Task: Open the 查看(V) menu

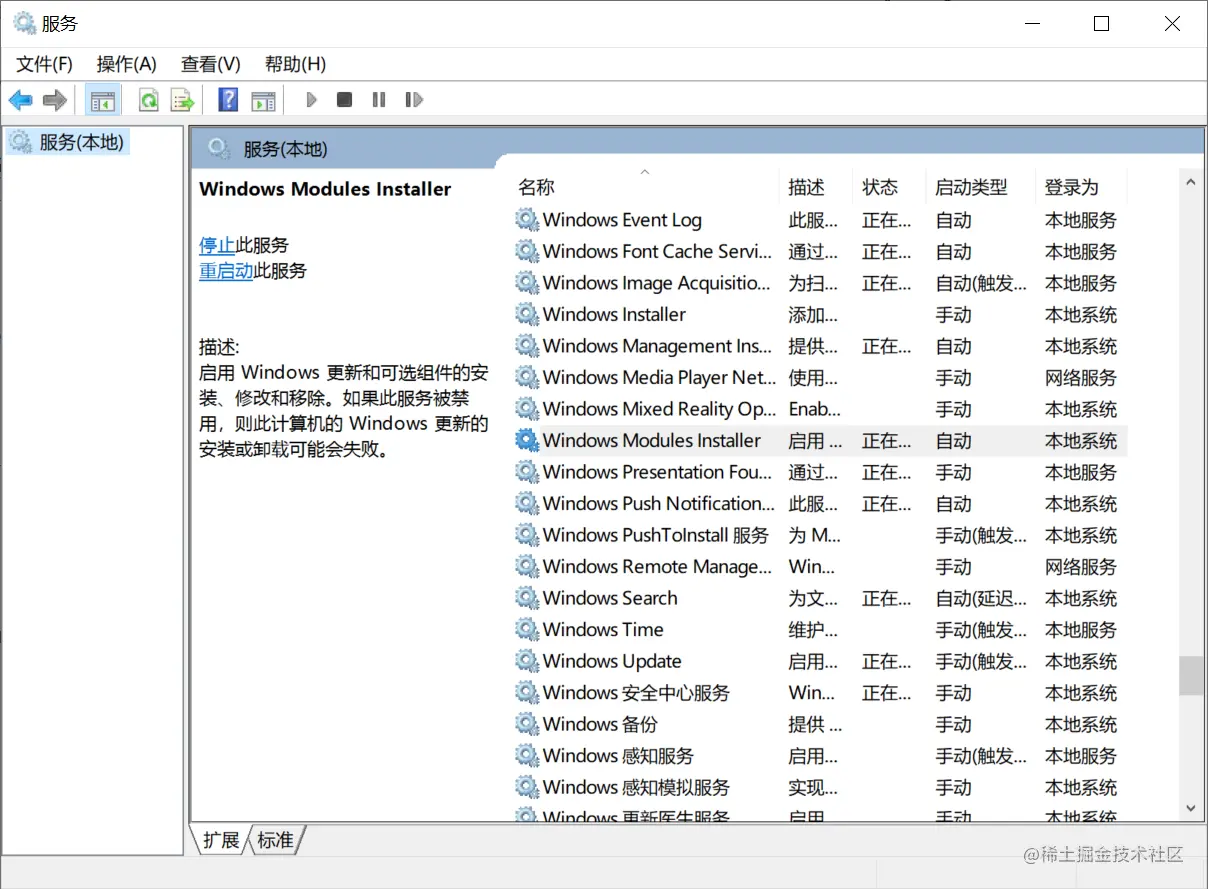Action: [x=211, y=64]
